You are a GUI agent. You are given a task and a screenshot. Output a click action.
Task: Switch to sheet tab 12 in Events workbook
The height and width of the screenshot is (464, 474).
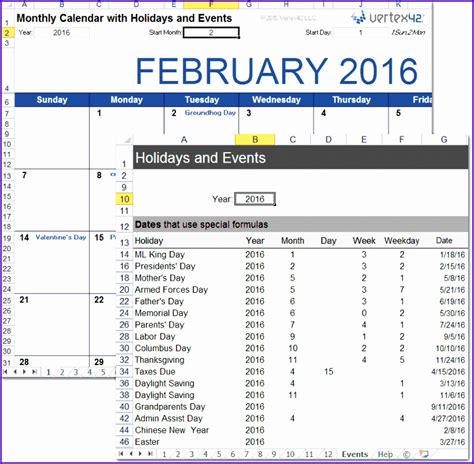[x=328, y=454]
